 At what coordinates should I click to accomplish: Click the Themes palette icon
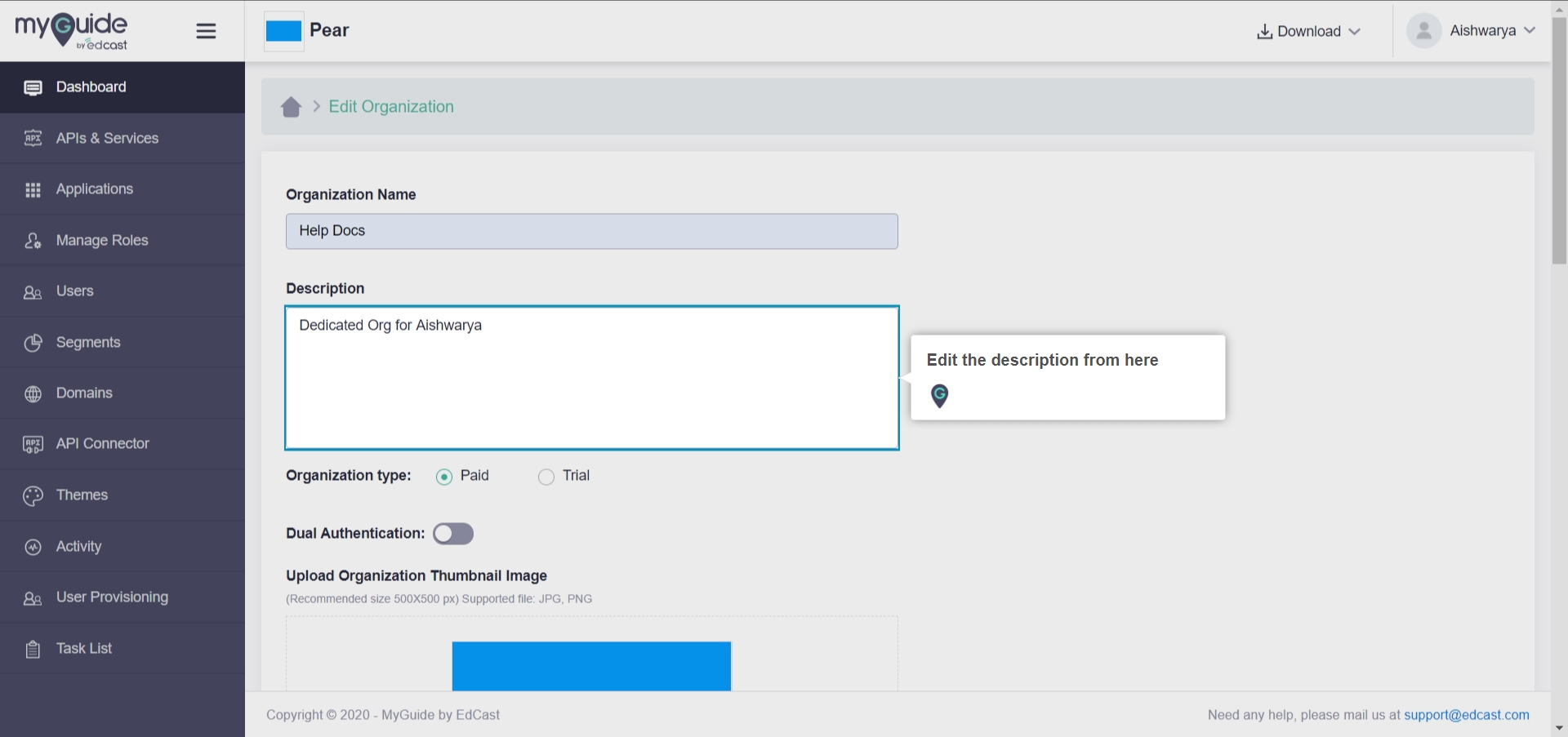[33, 495]
